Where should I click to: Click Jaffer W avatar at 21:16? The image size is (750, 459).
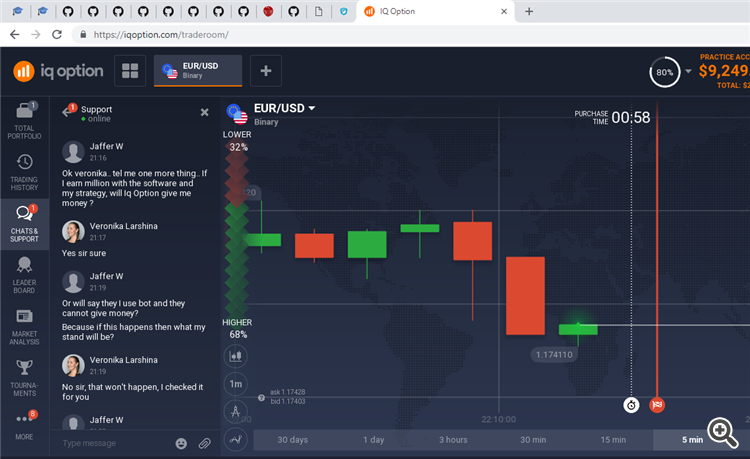point(73,152)
